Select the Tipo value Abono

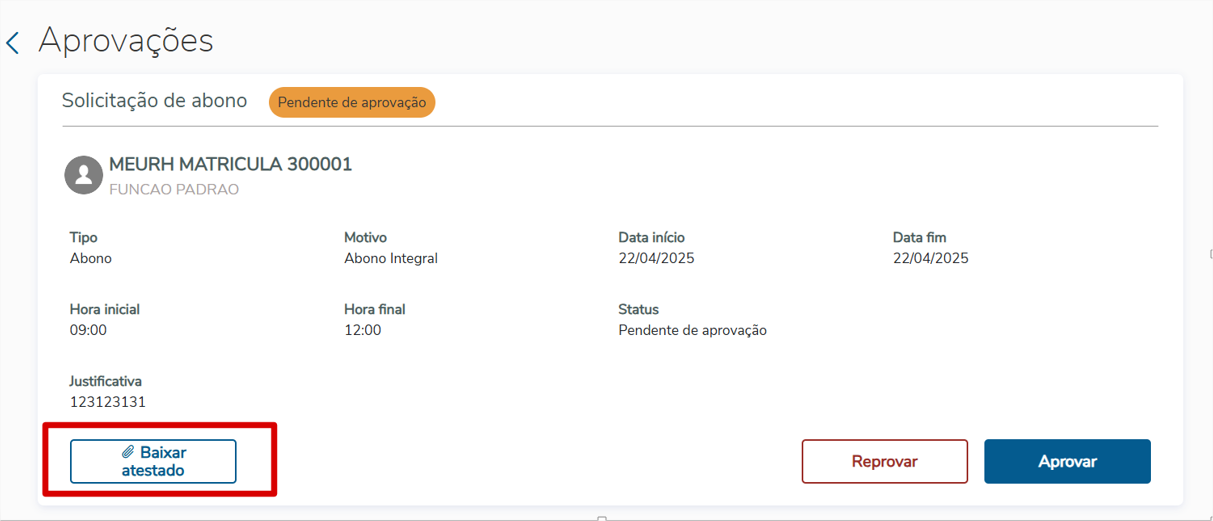[x=91, y=258]
